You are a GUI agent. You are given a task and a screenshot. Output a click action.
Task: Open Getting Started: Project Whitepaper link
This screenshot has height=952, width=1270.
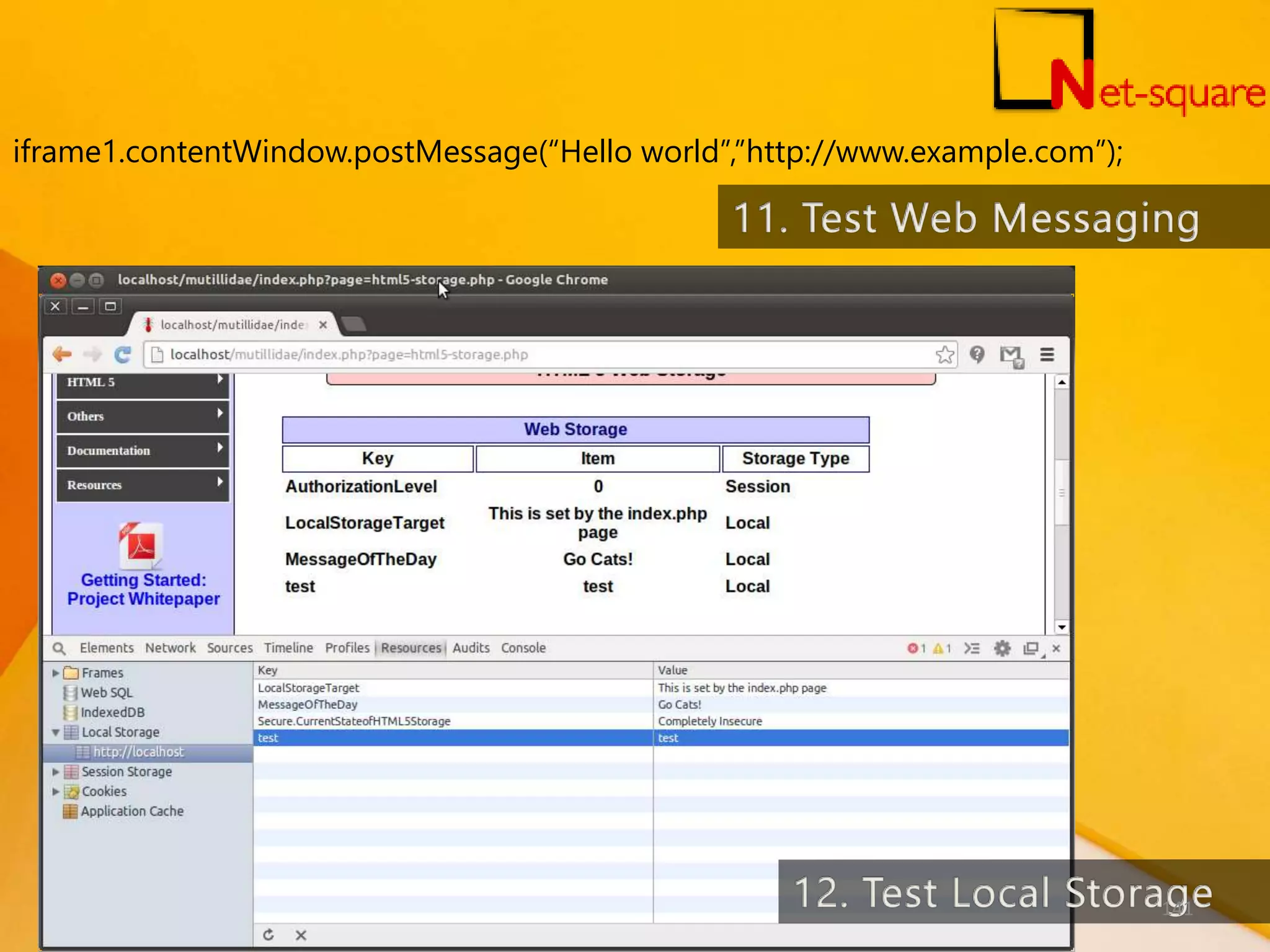click(x=143, y=589)
